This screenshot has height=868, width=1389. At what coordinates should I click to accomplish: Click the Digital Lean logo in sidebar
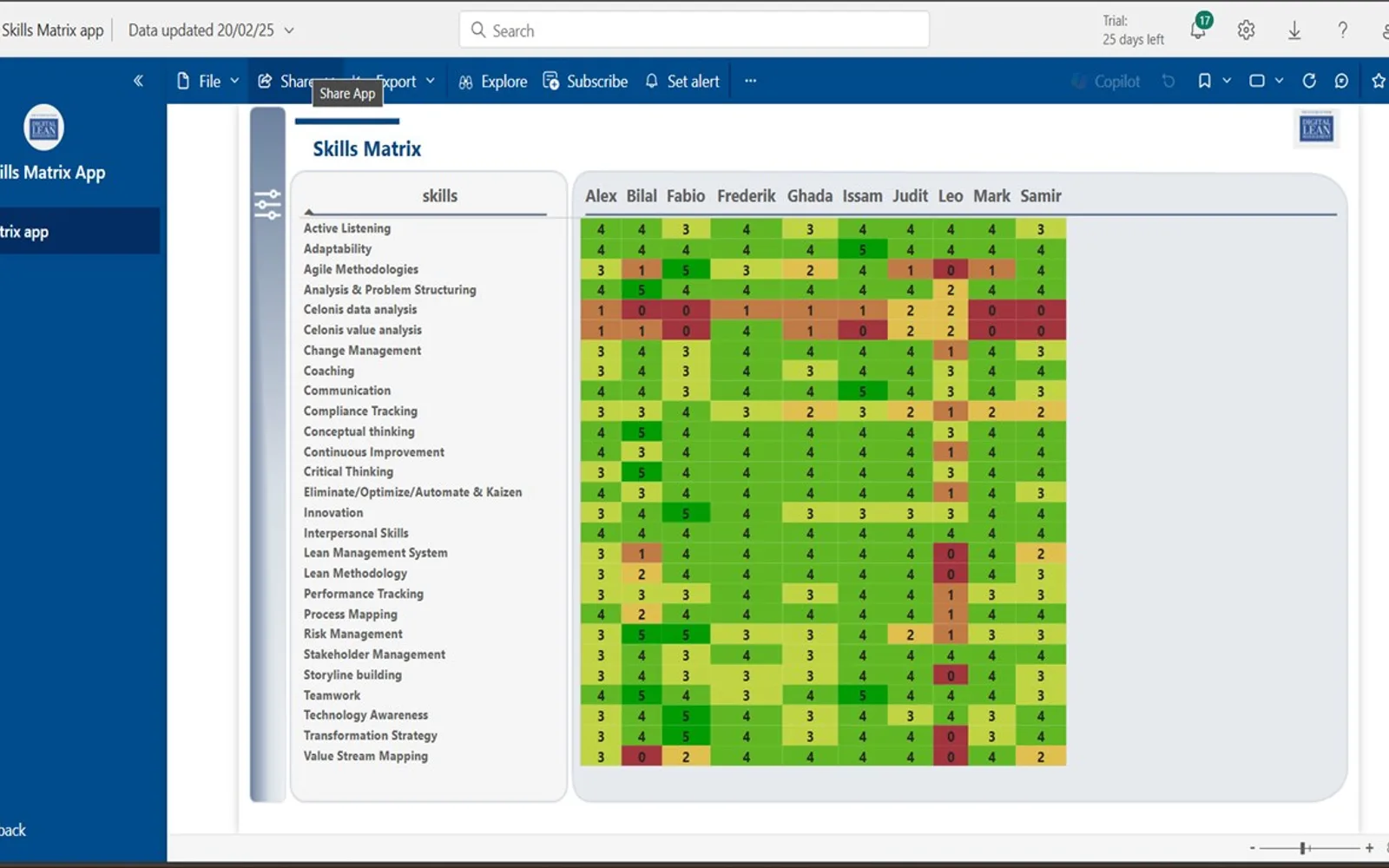click(x=44, y=128)
